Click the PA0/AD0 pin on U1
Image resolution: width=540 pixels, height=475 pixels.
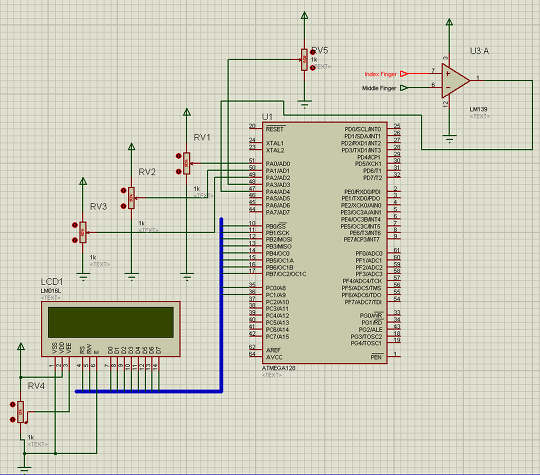tap(256, 163)
